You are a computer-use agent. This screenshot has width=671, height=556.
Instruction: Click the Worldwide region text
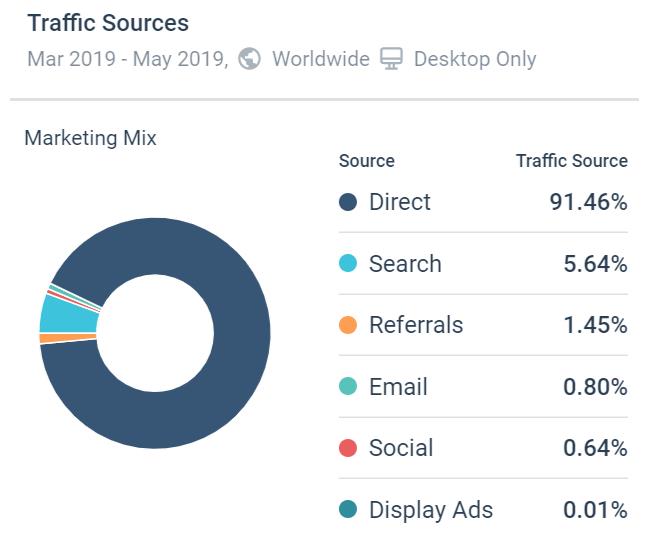pos(320,59)
